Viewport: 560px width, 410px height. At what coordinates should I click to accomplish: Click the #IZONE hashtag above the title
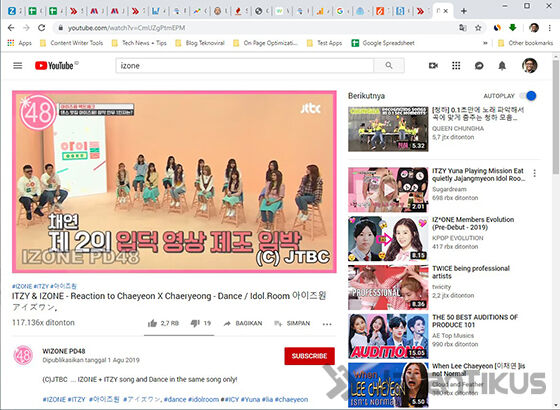(22, 286)
